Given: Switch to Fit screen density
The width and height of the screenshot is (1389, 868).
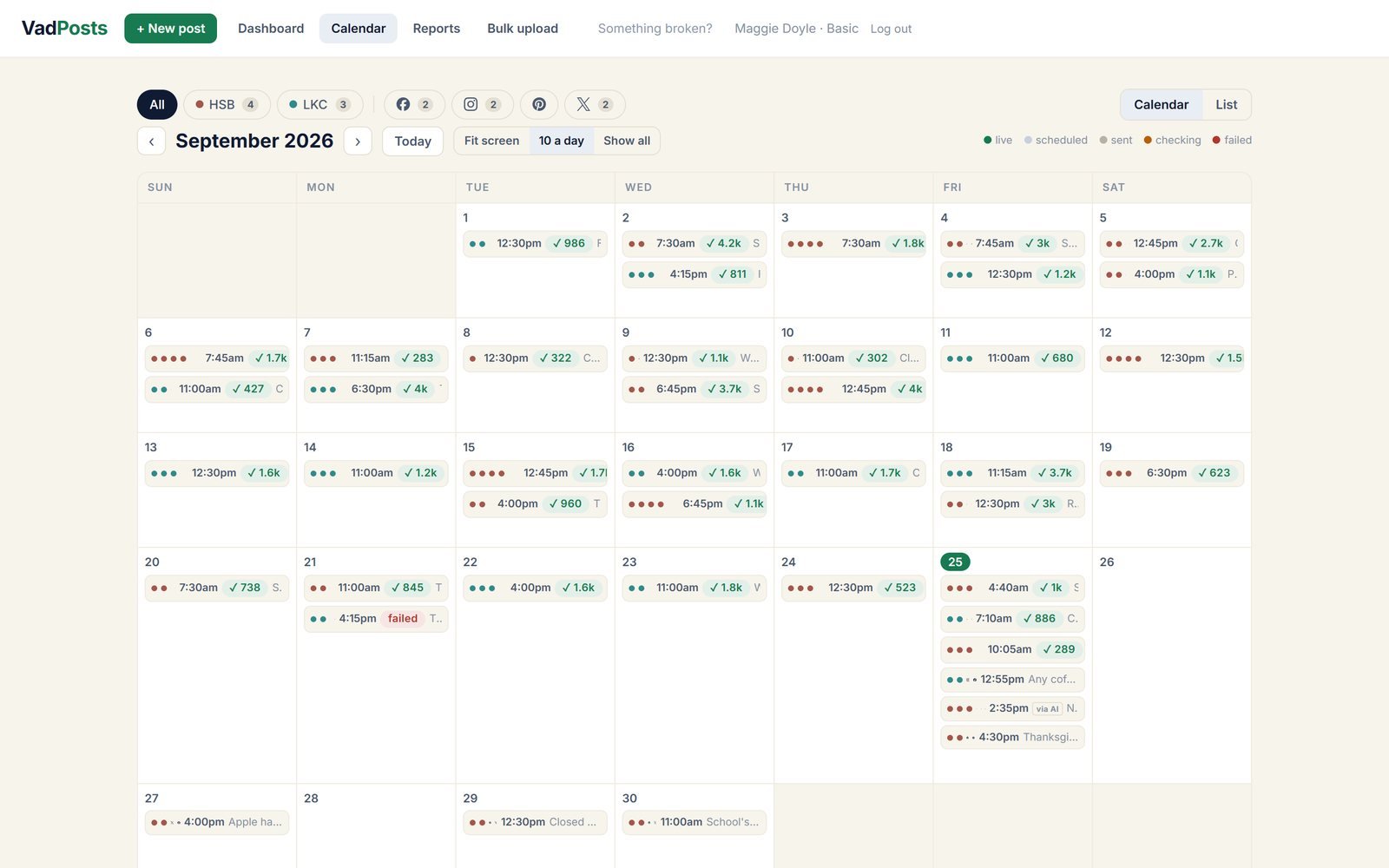Looking at the screenshot, I should tap(491, 141).
